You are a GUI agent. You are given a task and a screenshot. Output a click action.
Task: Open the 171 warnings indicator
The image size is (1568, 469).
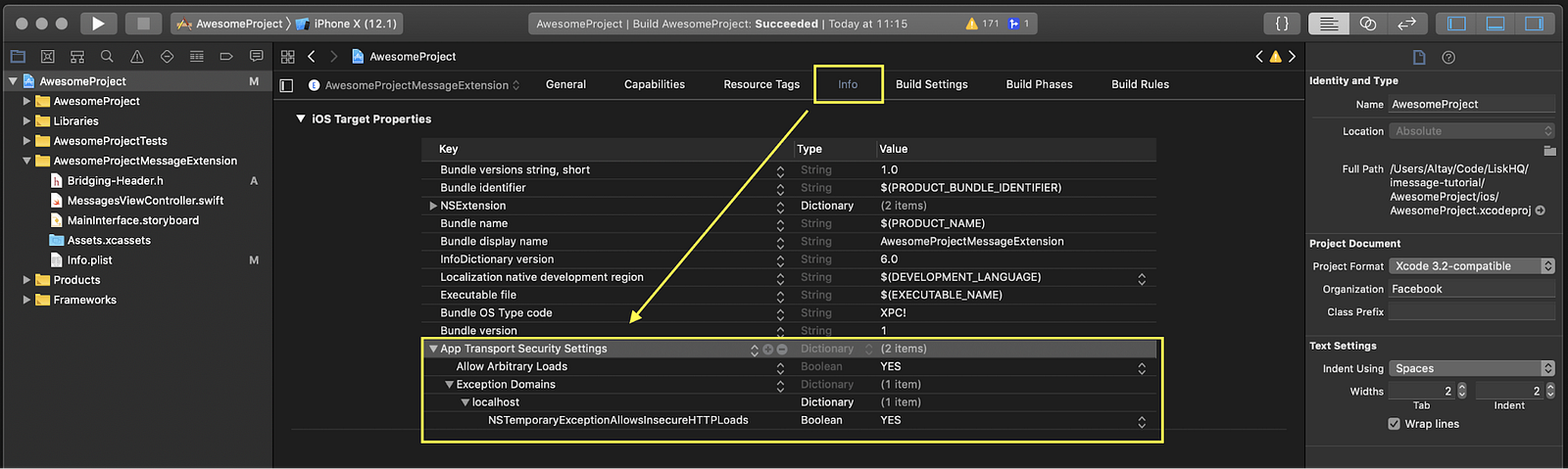pyautogui.click(x=983, y=23)
